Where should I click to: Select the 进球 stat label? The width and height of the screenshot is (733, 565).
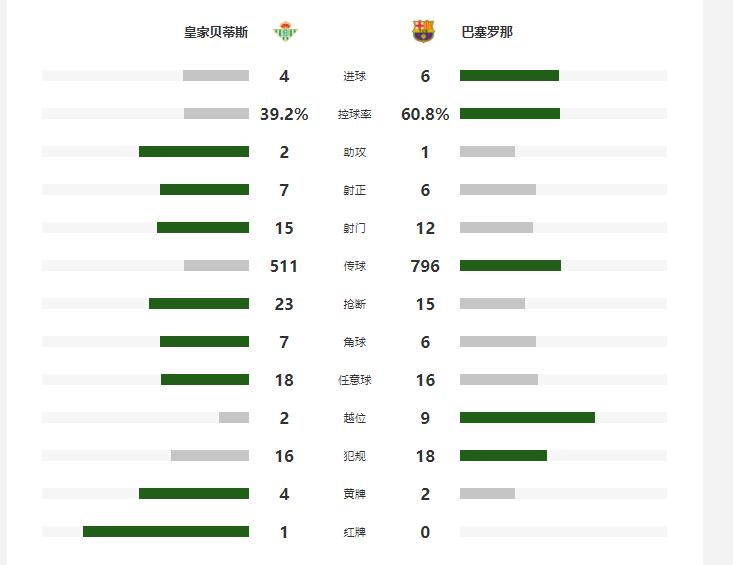click(355, 76)
